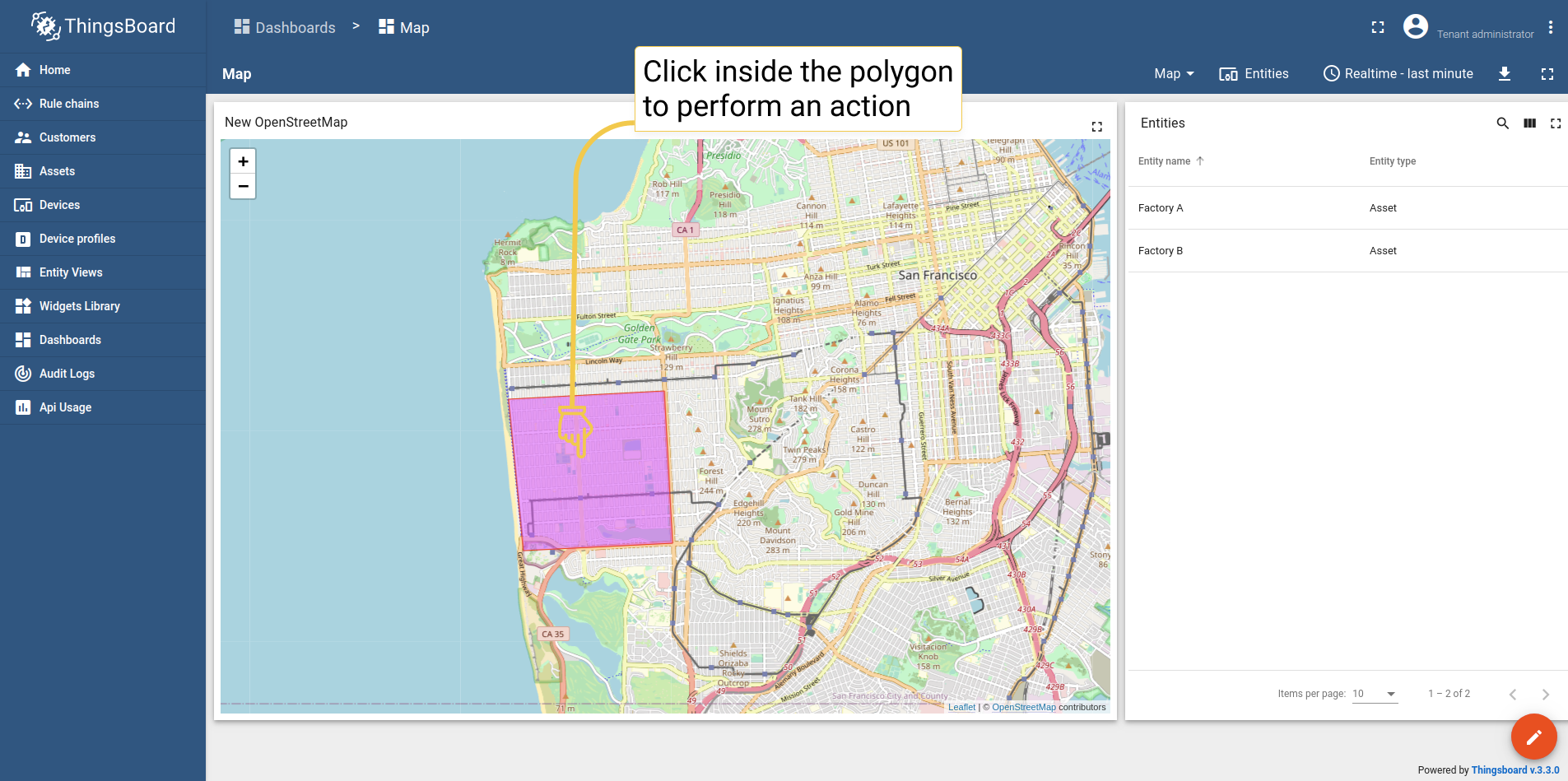Image resolution: width=1568 pixels, height=781 pixels.
Task: Open the three-dot options menu
Action: pos(1551,27)
